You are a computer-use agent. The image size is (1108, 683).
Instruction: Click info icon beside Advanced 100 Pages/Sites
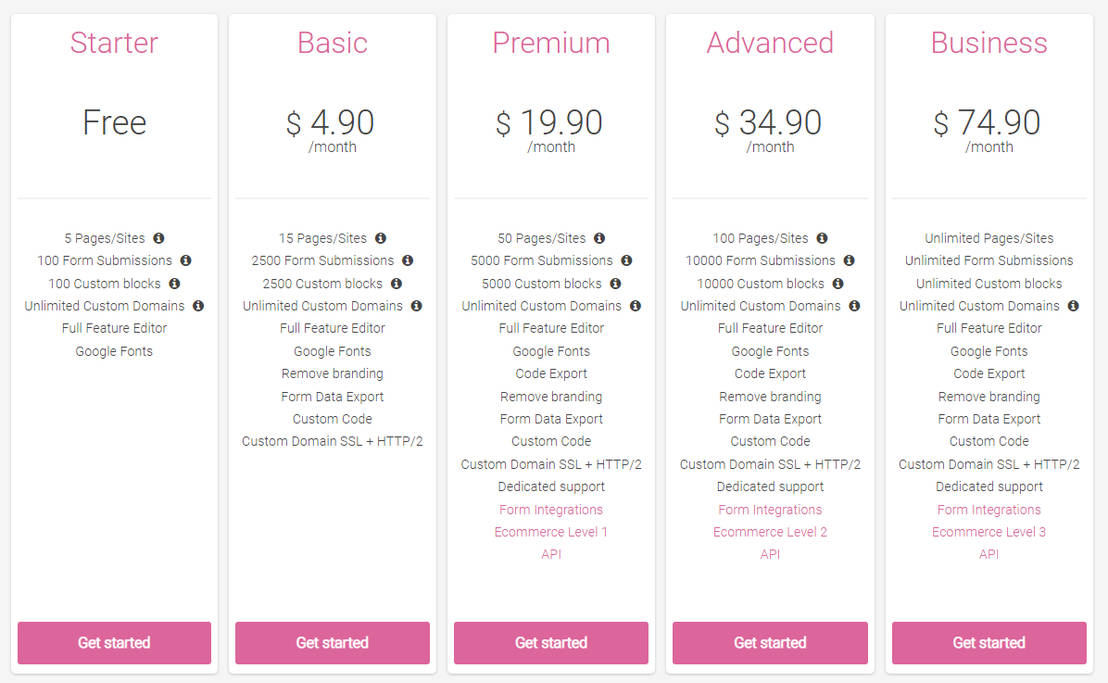[822, 238]
